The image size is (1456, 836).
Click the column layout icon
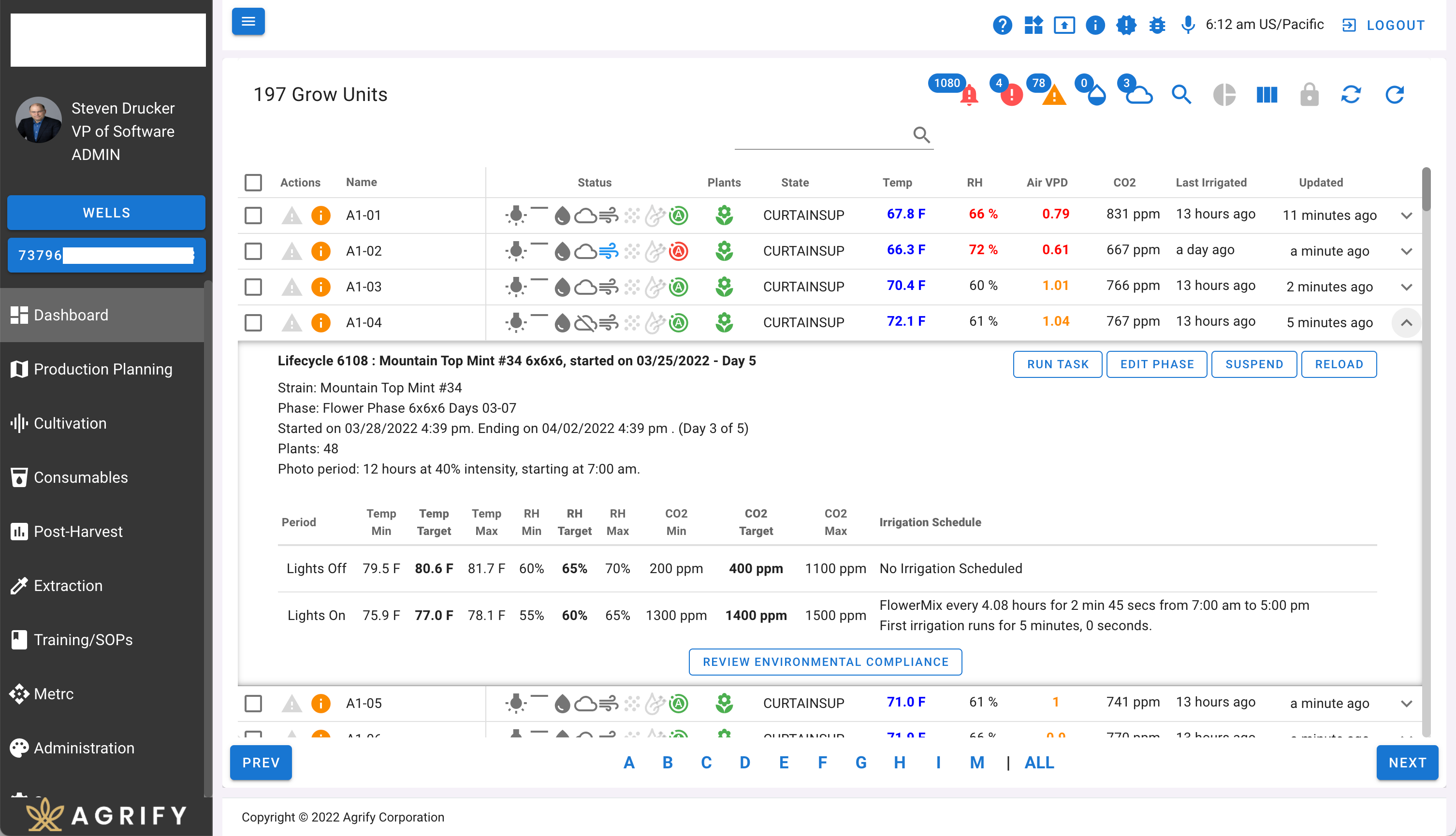pos(1267,95)
